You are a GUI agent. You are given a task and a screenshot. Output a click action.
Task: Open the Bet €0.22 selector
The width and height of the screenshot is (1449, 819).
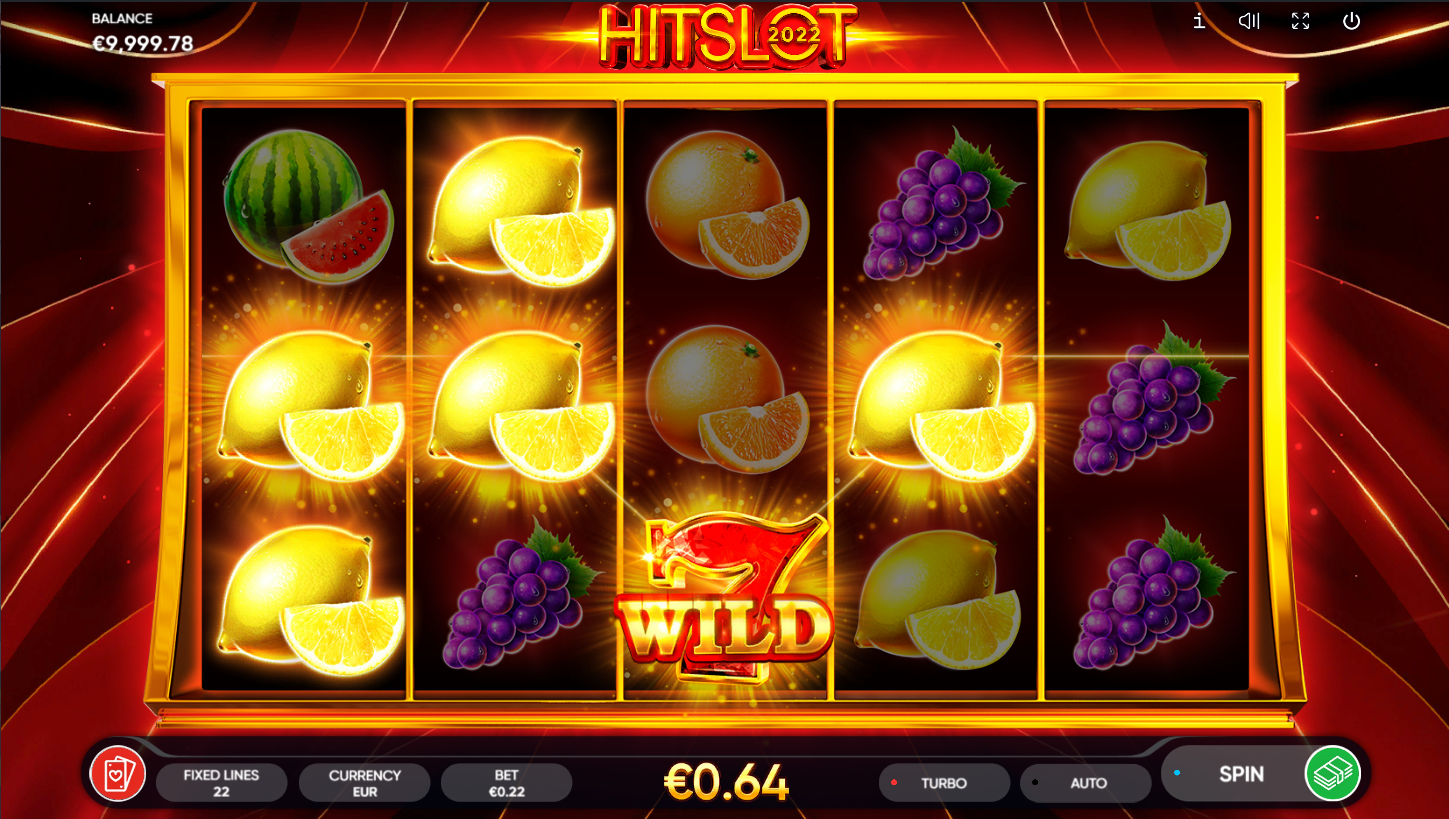pyautogui.click(x=506, y=783)
